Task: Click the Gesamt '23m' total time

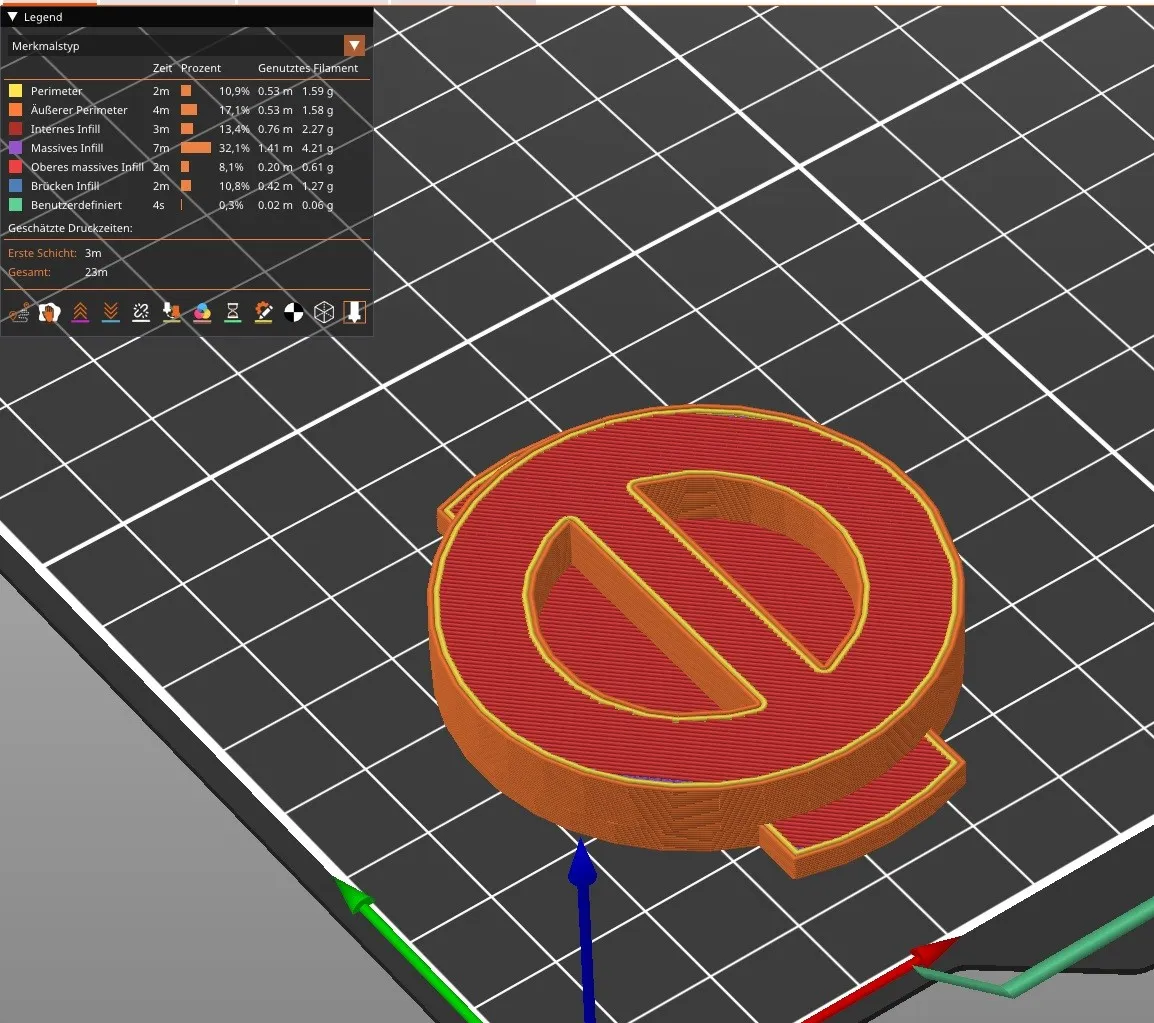Action: pos(96,272)
